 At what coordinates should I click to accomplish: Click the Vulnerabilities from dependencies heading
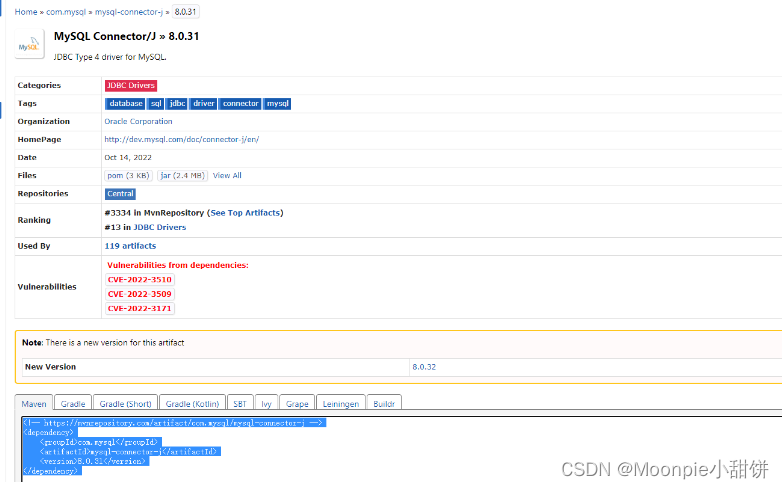(x=178, y=265)
